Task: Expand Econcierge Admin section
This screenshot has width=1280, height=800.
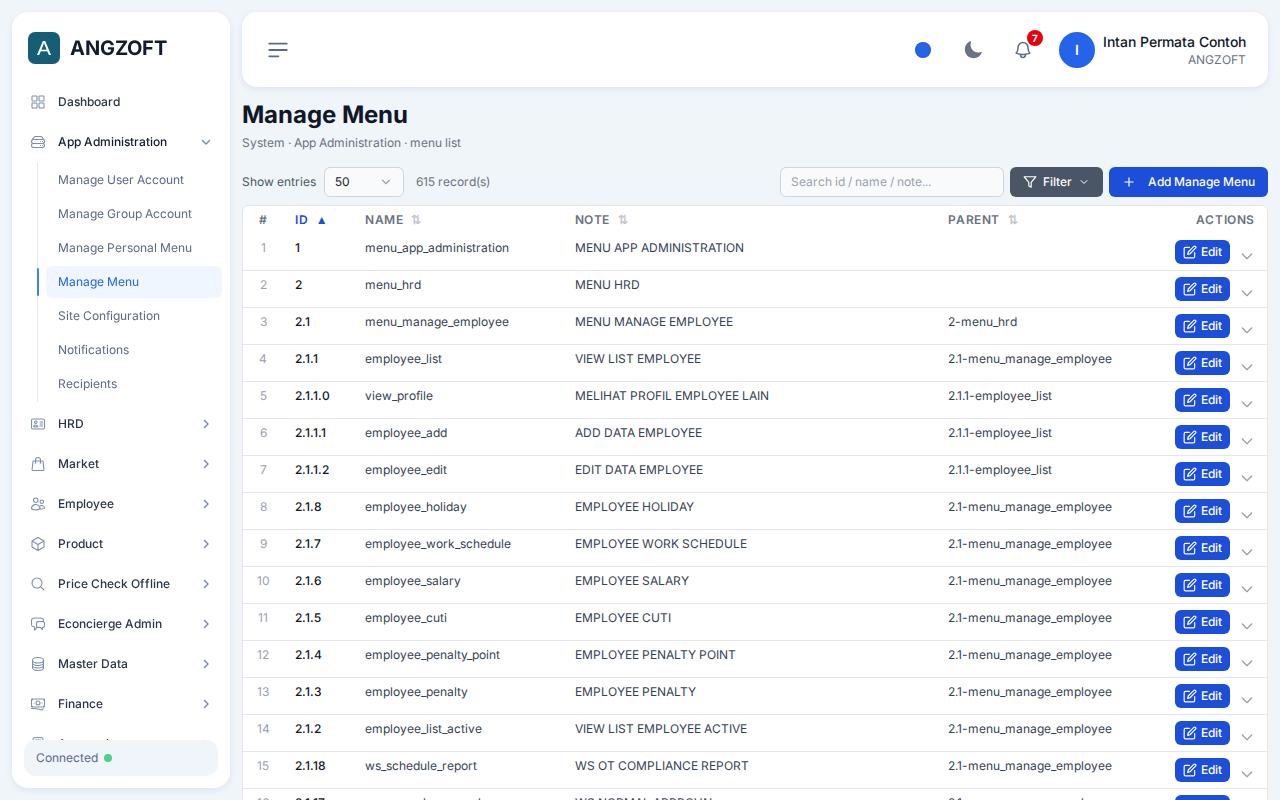Action: click(121, 624)
